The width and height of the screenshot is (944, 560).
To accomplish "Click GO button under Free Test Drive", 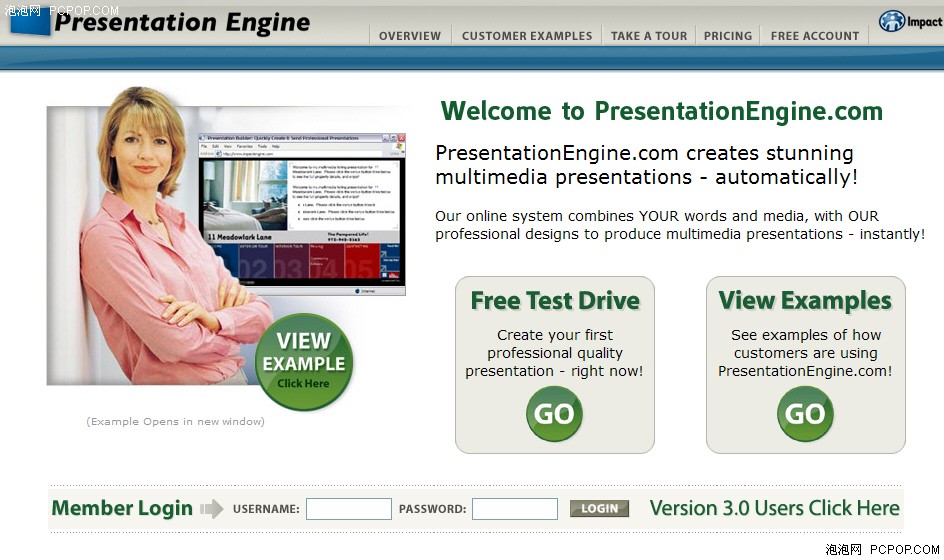I will coord(554,414).
